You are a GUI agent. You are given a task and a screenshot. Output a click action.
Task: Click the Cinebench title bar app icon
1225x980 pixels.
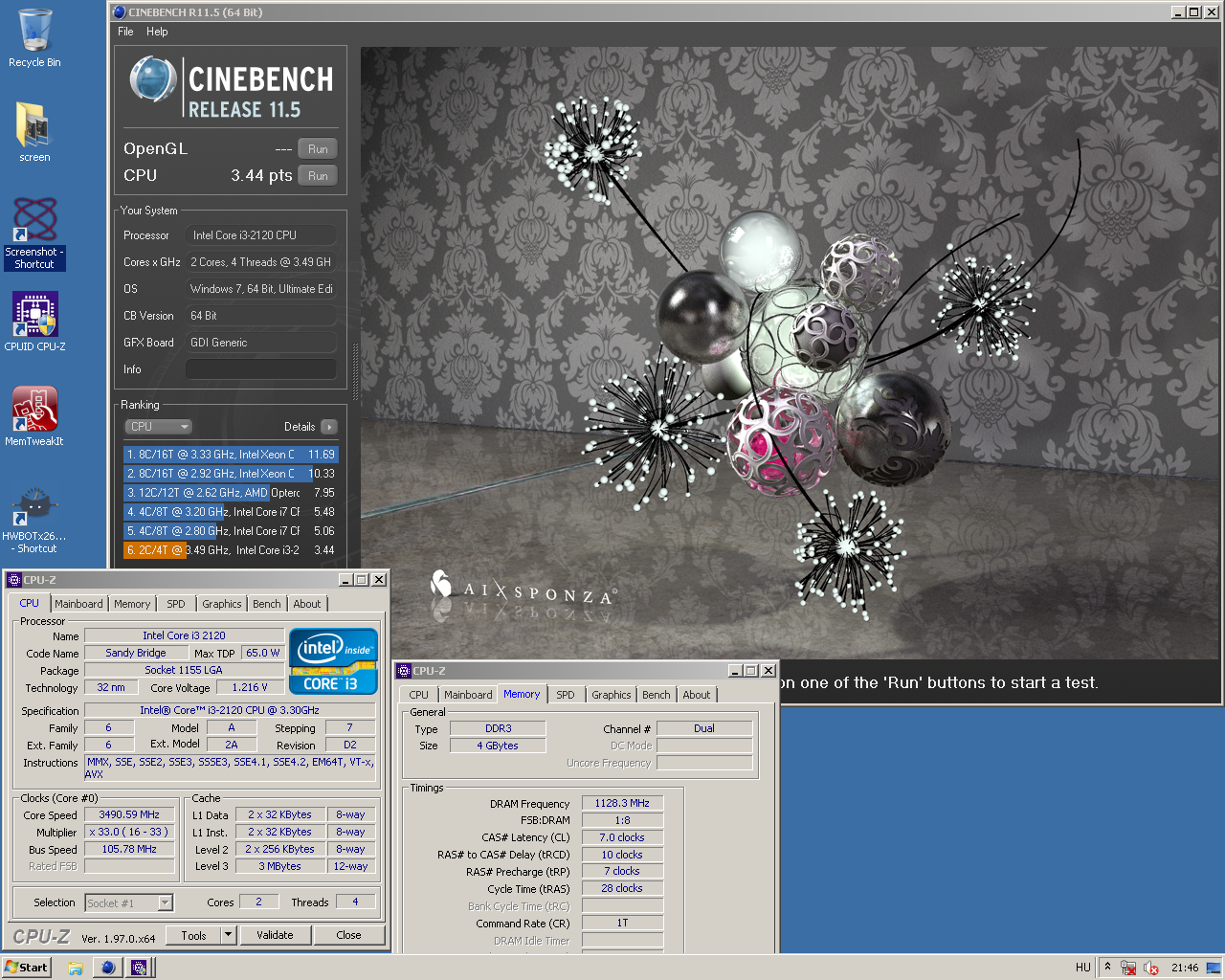(119, 12)
